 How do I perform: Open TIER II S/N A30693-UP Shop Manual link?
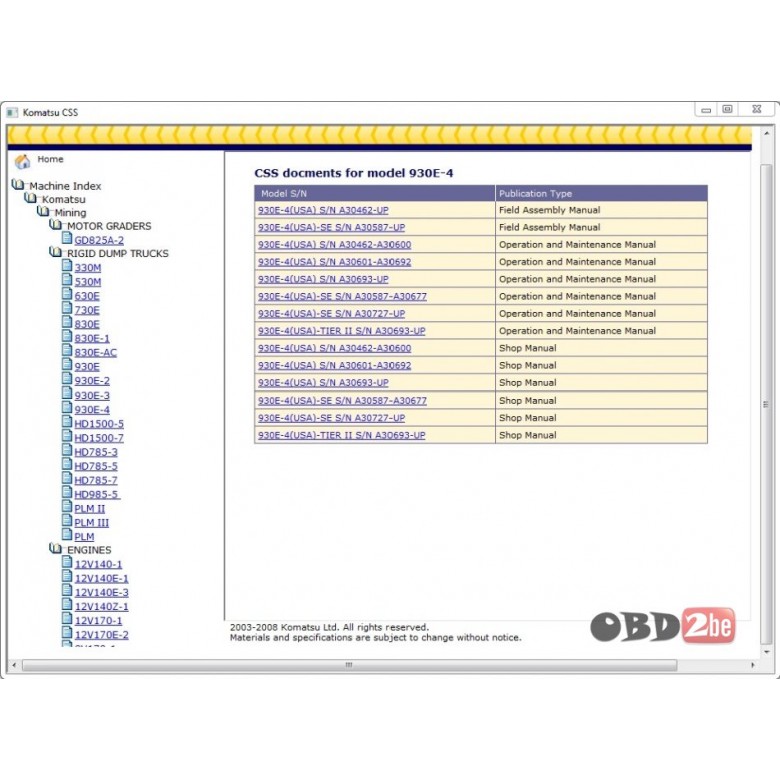(x=342, y=435)
